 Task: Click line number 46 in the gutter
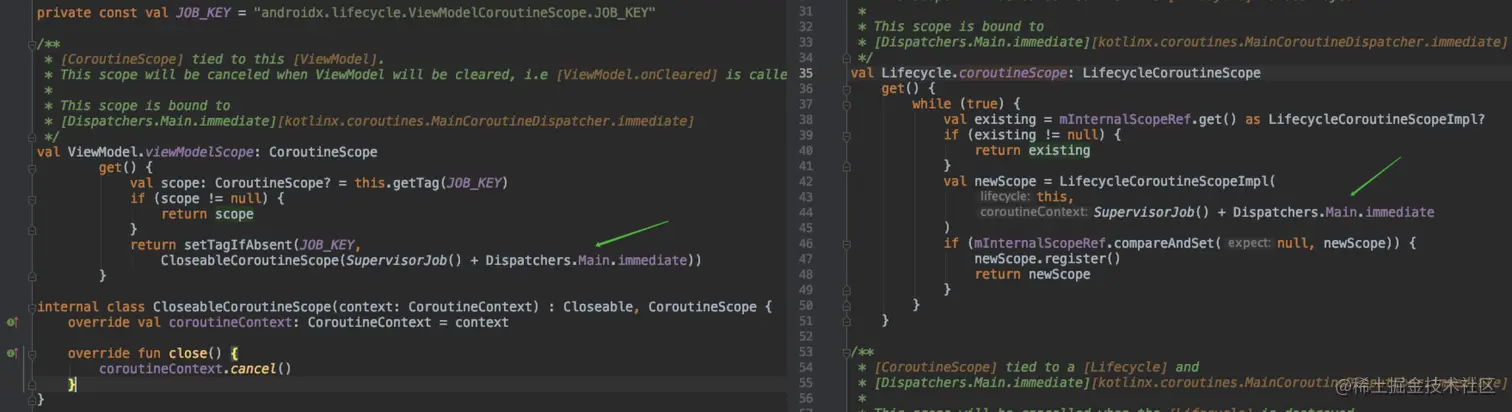coord(806,243)
